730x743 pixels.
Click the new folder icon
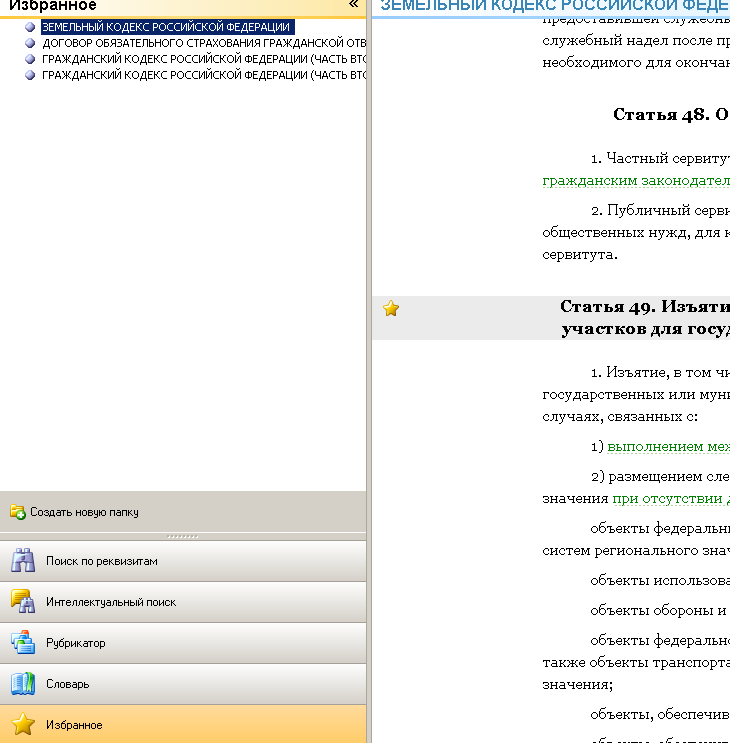(18, 512)
